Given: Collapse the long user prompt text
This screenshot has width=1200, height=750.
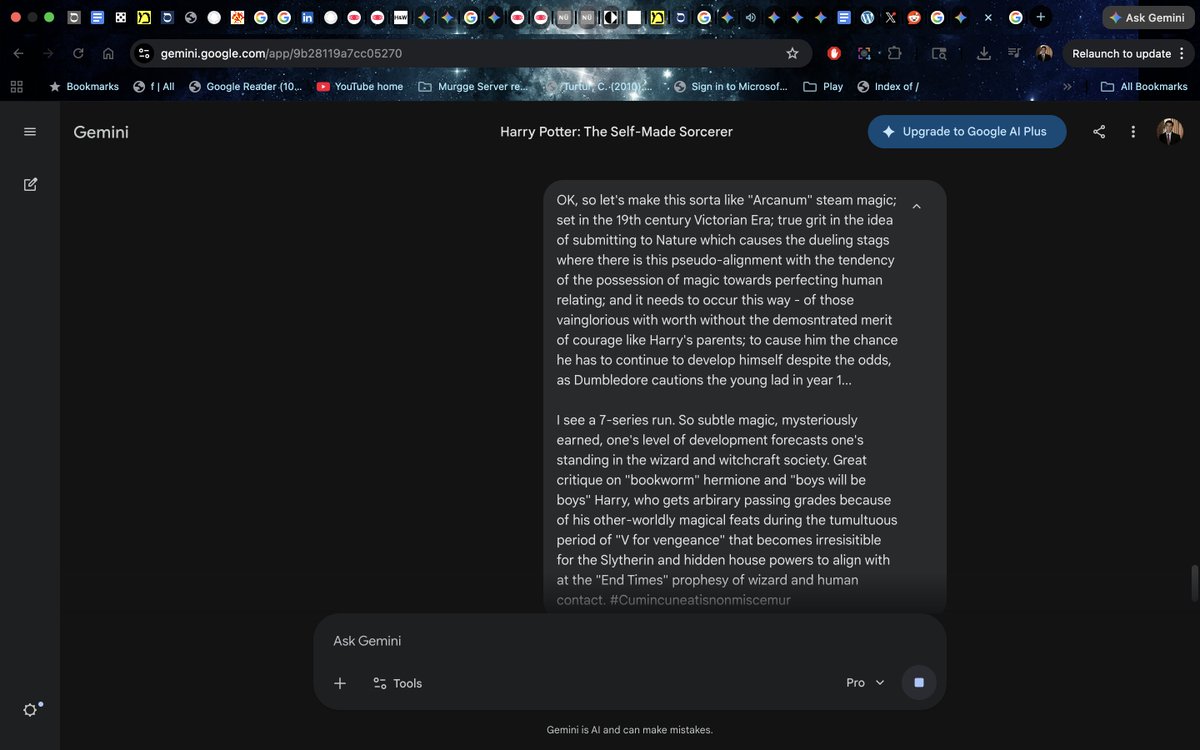Looking at the screenshot, I should (x=917, y=206).
